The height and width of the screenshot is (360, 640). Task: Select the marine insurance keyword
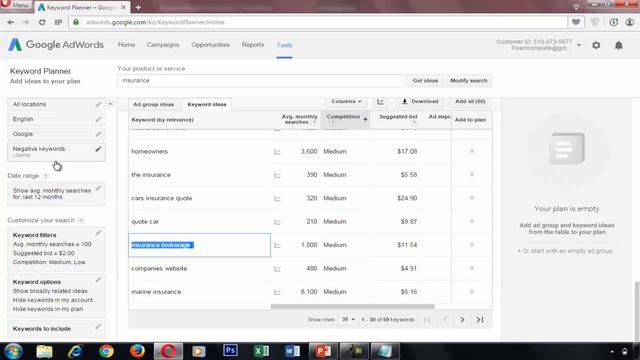[x=156, y=292]
